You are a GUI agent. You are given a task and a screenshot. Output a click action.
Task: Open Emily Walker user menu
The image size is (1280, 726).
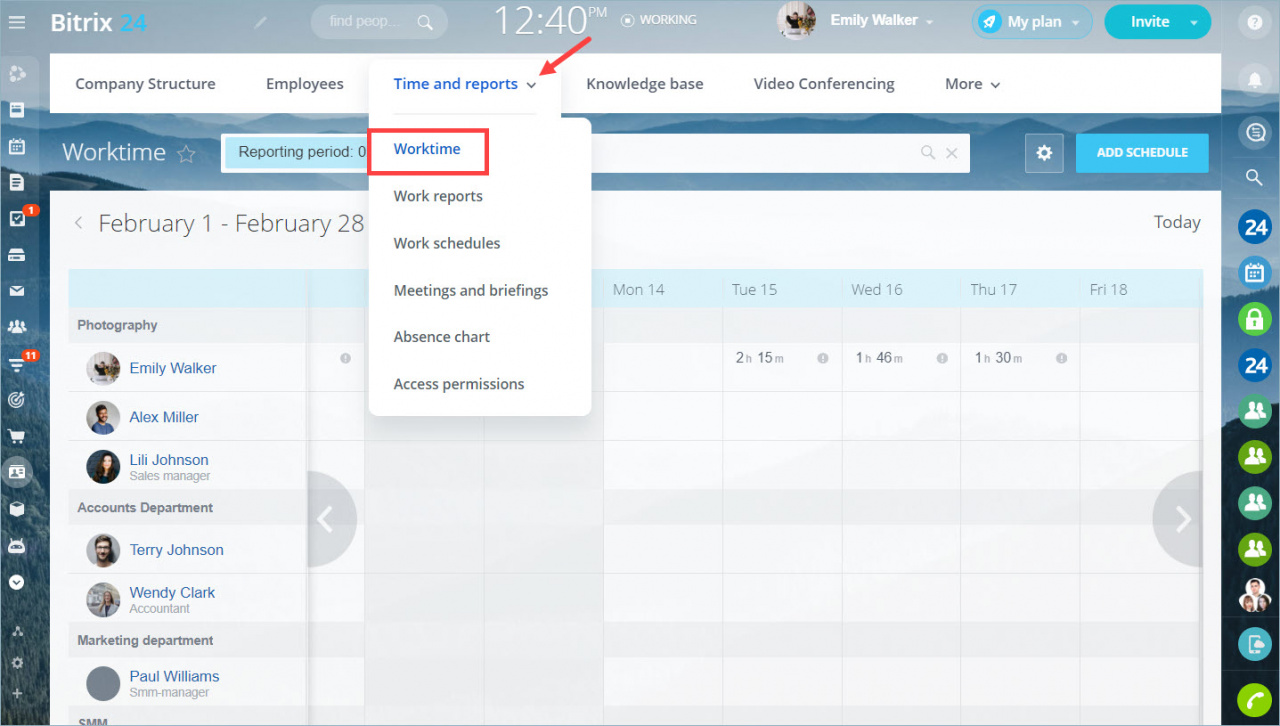(x=882, y=21)
